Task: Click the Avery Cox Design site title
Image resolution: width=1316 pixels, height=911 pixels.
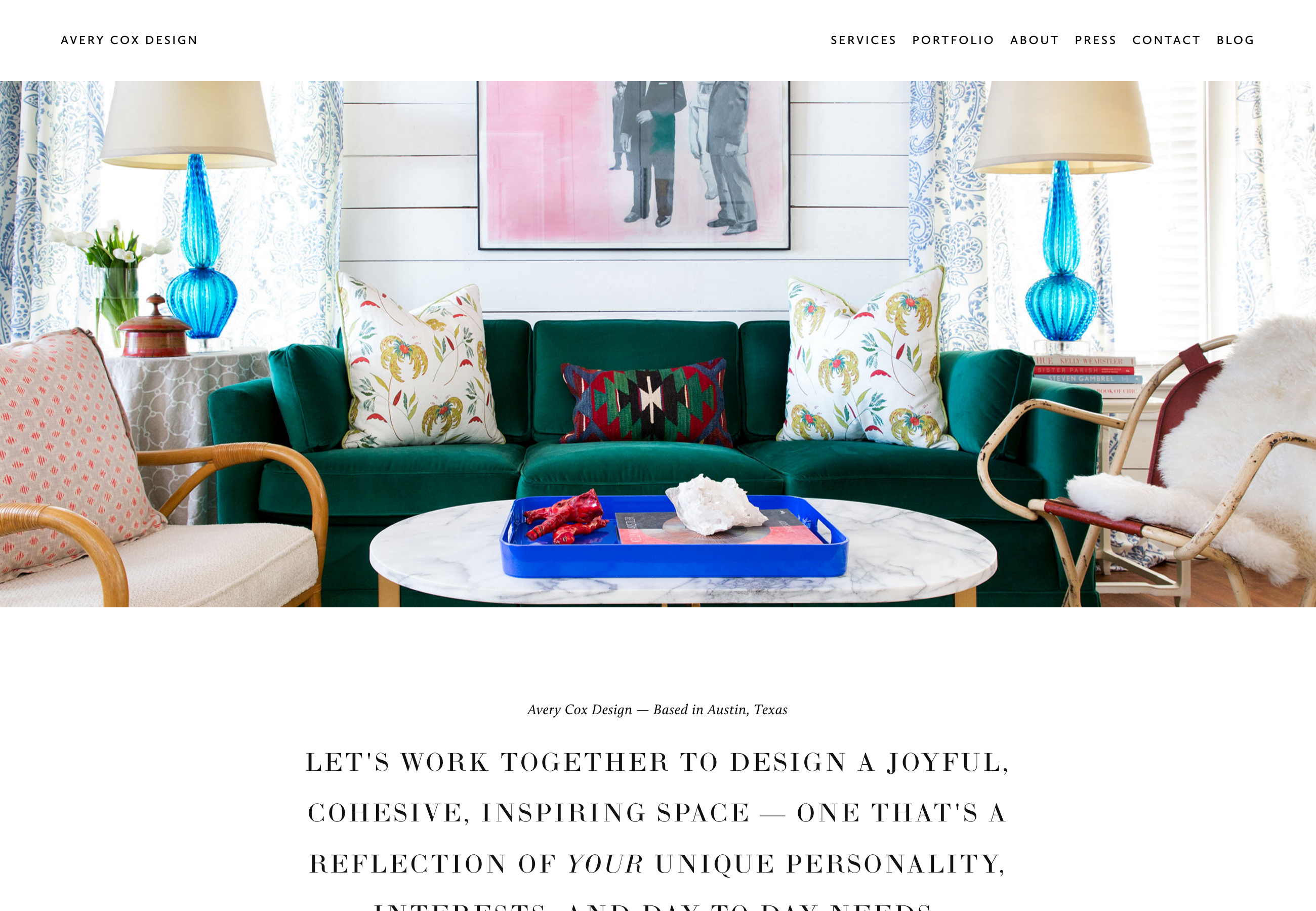Action: click(x=129, y=40)
